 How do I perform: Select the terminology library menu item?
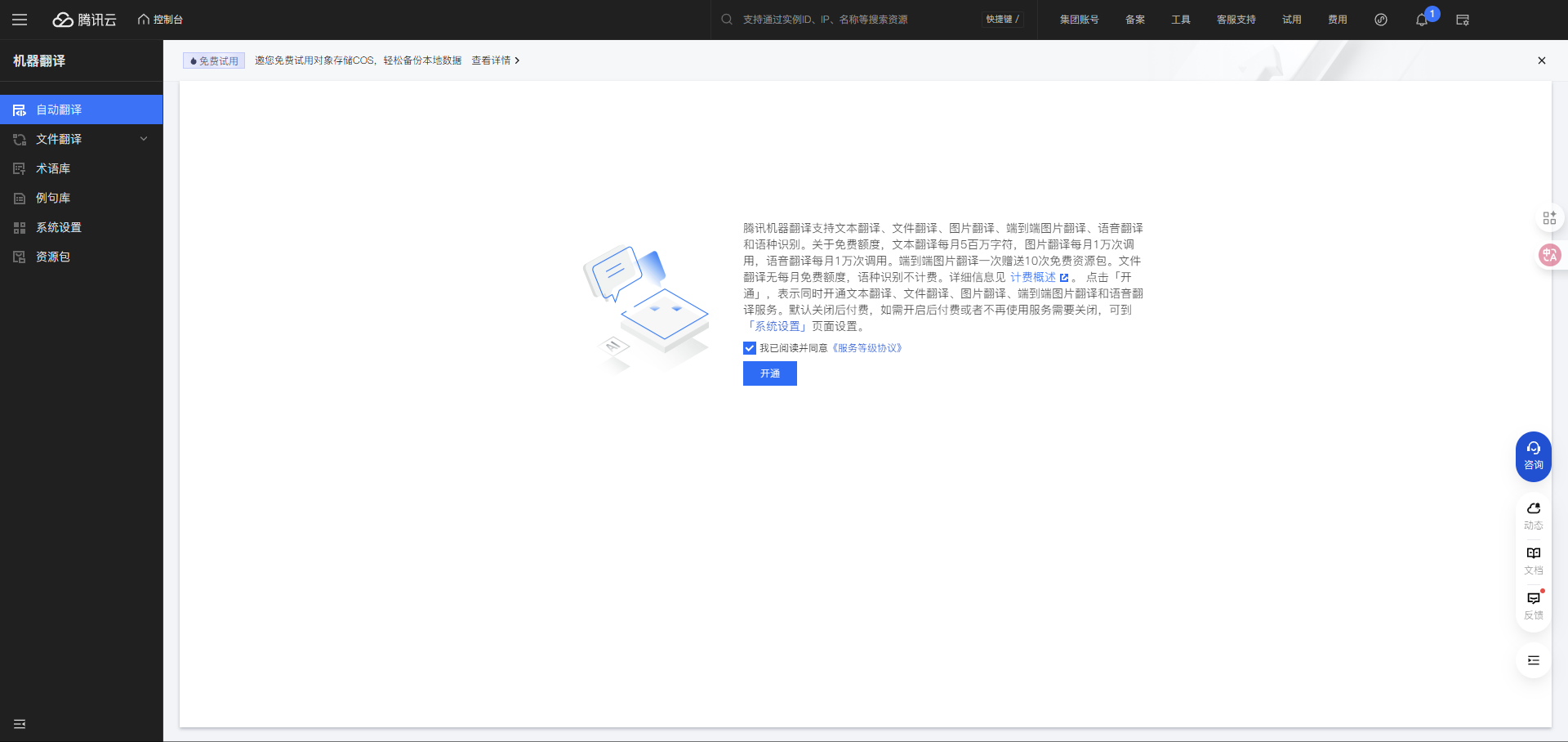pos(53,168)
